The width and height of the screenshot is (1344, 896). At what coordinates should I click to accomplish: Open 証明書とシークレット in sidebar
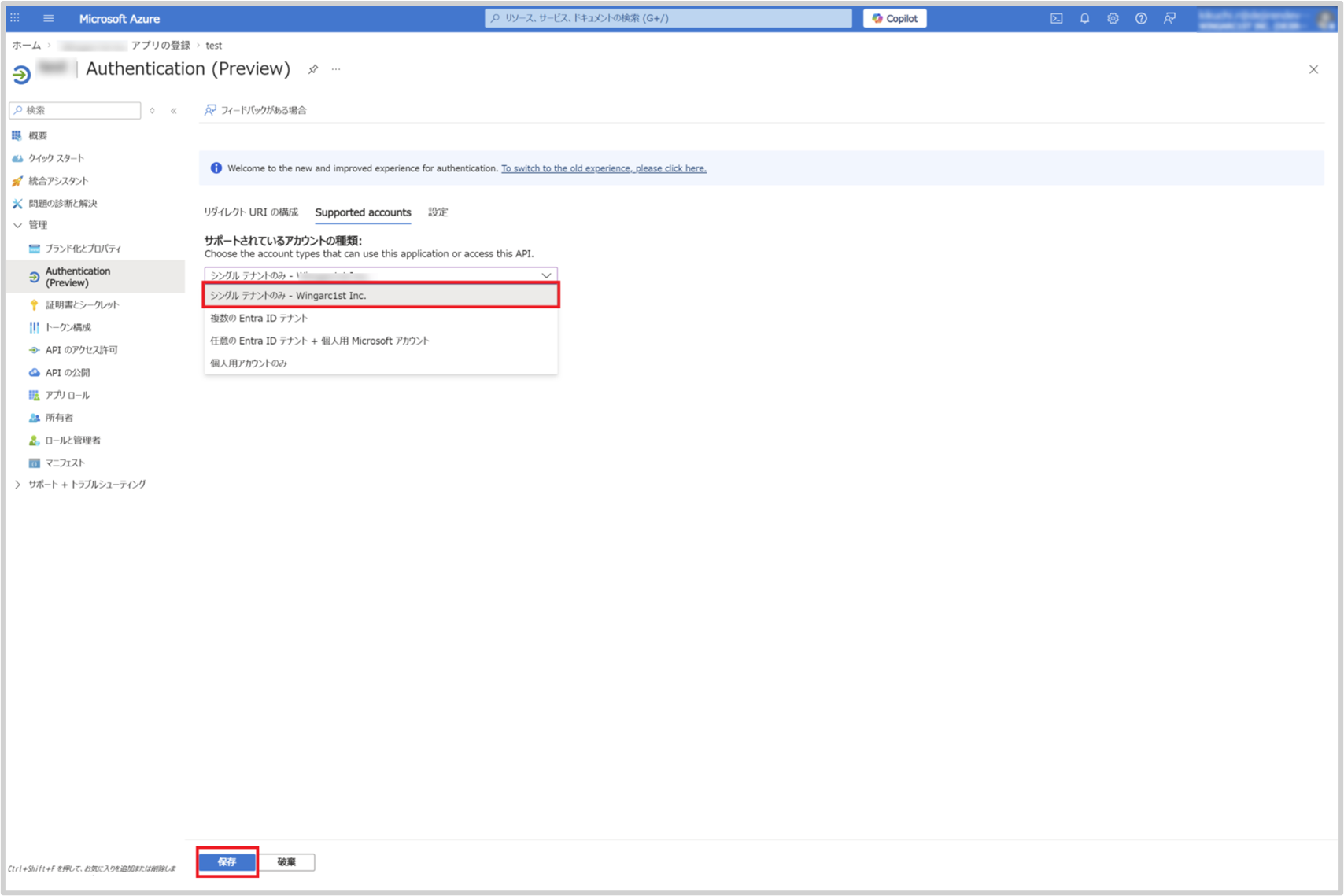[82, 305]
